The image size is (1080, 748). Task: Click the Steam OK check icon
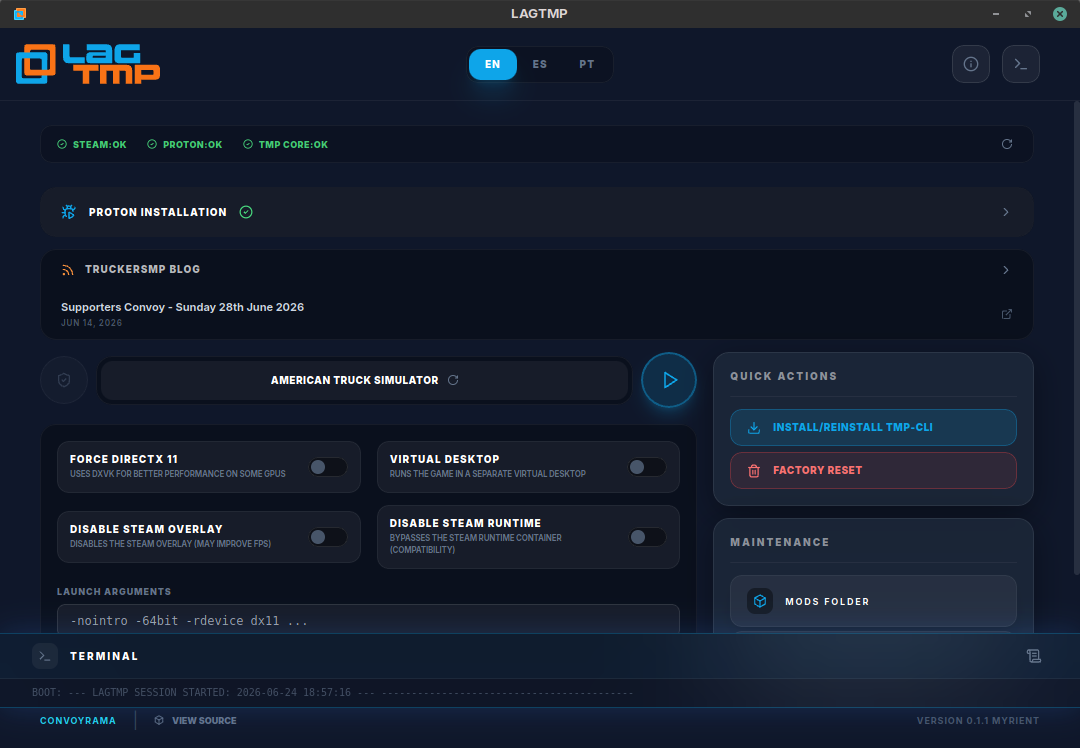(62, 145)
